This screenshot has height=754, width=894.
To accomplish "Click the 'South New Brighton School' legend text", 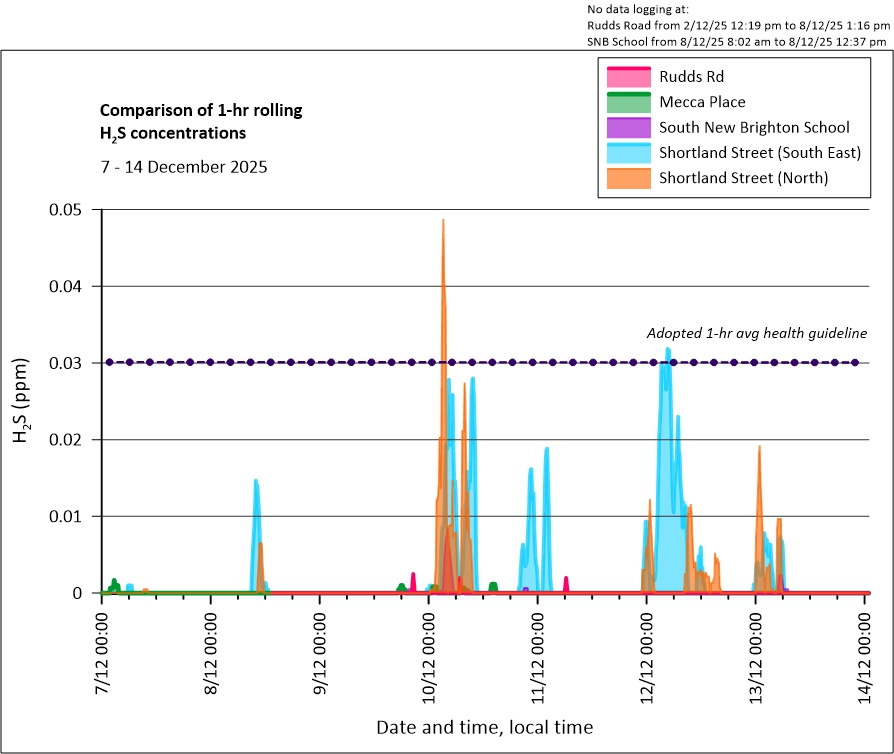I will pyautogui.click(x=754, y=128).
